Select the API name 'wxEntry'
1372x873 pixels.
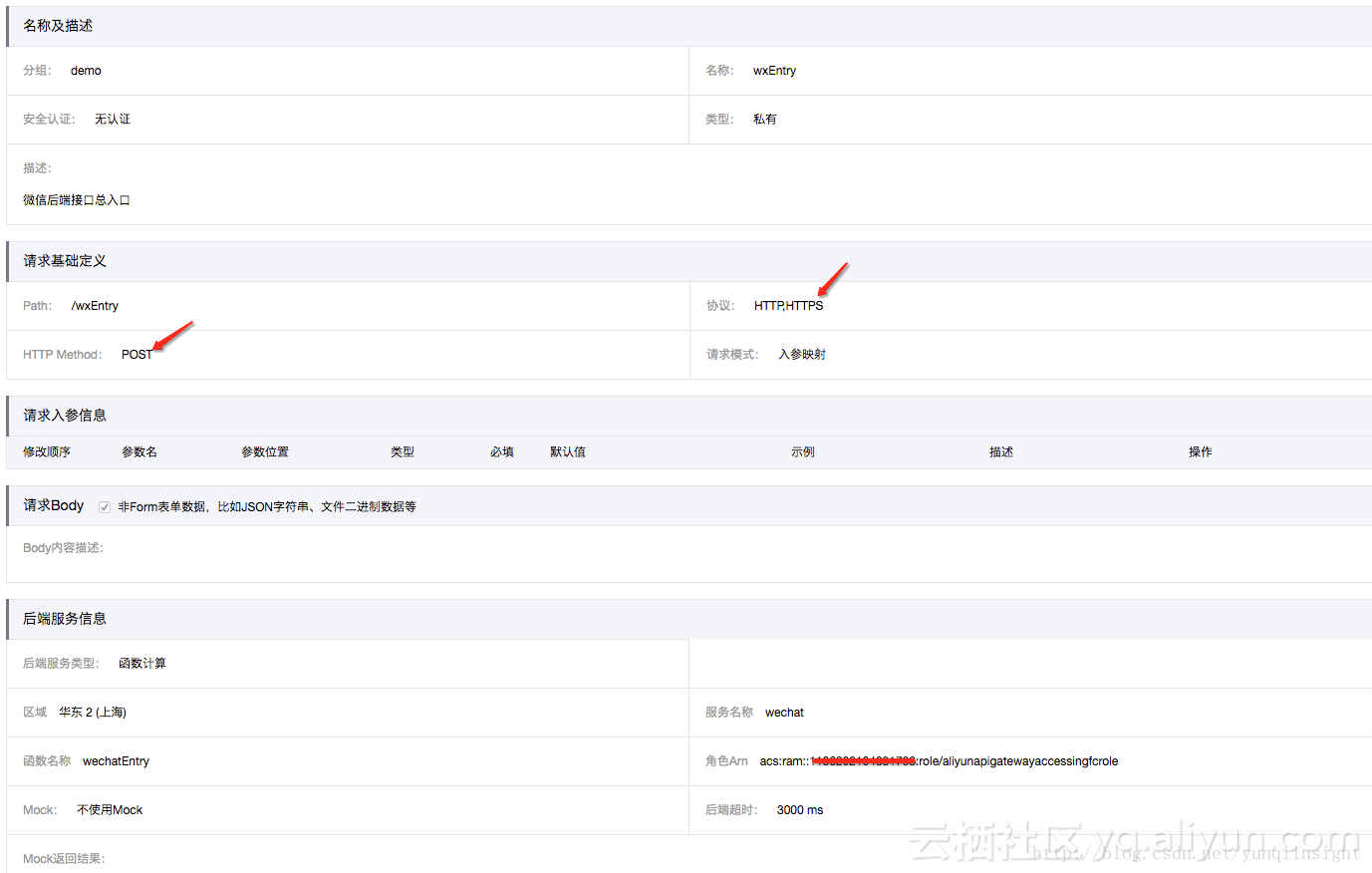pos(774,71)
